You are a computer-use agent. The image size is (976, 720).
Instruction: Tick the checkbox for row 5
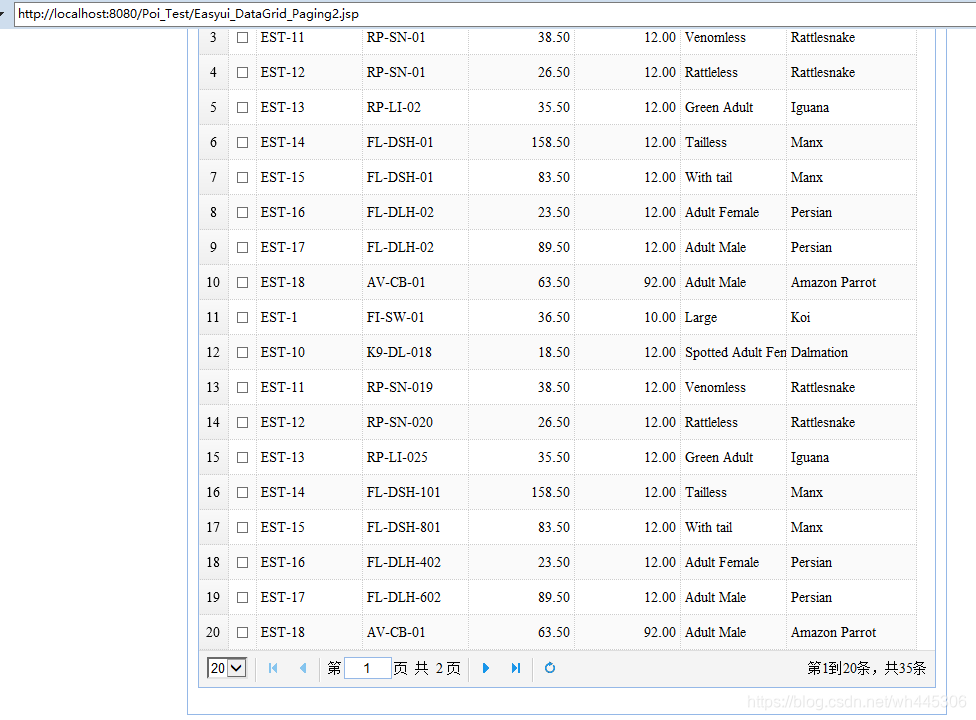pos(243,107)
